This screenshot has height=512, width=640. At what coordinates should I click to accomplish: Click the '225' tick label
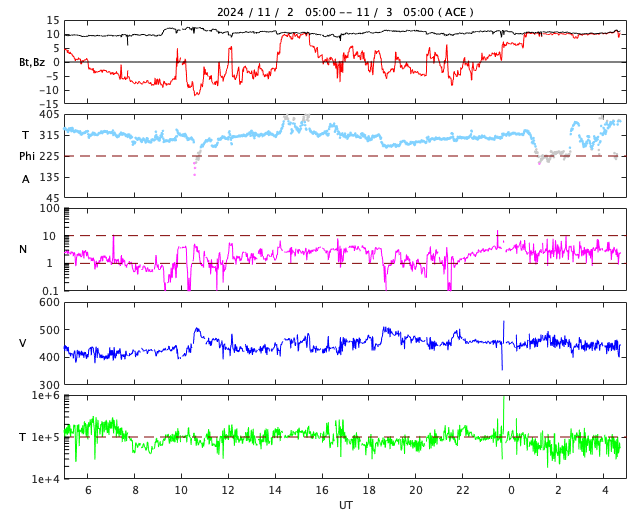[49, 156]
